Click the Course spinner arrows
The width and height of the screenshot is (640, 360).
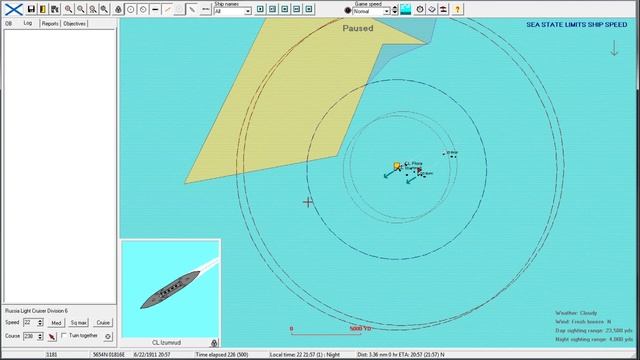[40, 336]
